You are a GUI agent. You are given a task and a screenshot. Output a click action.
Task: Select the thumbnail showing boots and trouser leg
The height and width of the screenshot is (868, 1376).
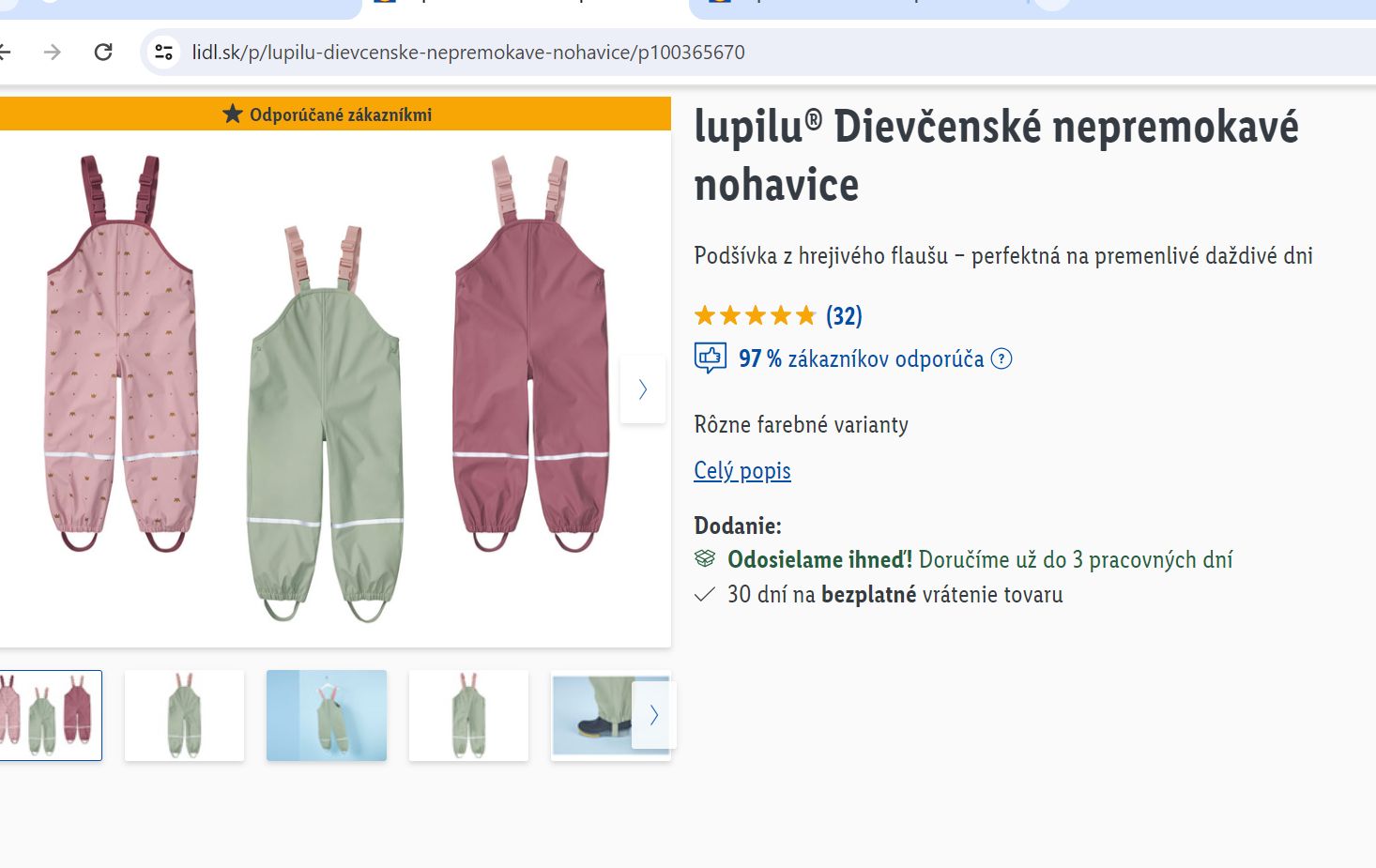[593, 715]
